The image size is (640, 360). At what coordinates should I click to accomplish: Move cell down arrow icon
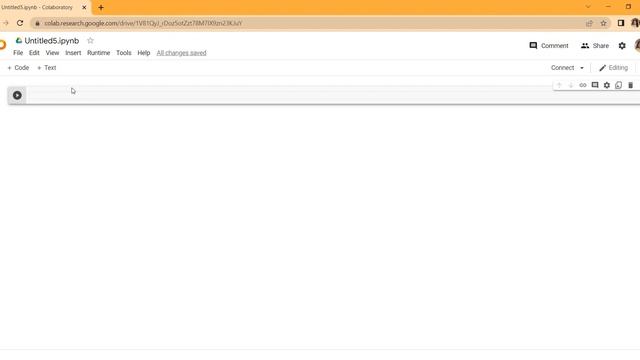tap(571, 85)
